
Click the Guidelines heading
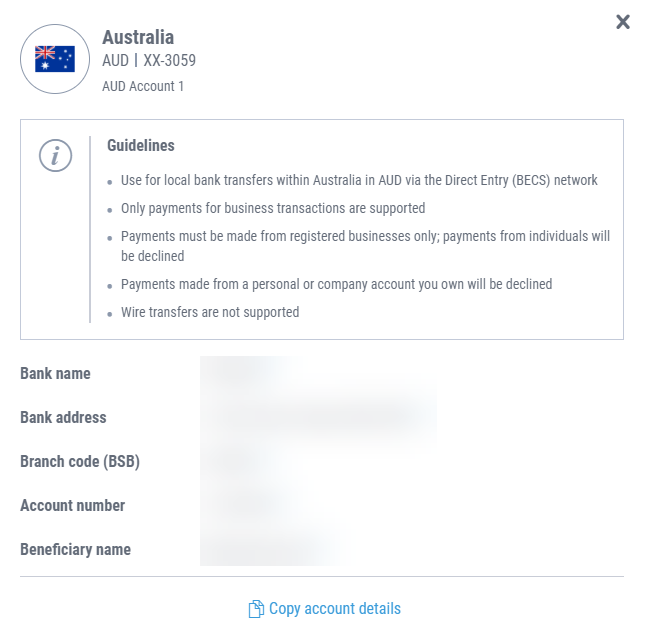[x=141, y=145]
